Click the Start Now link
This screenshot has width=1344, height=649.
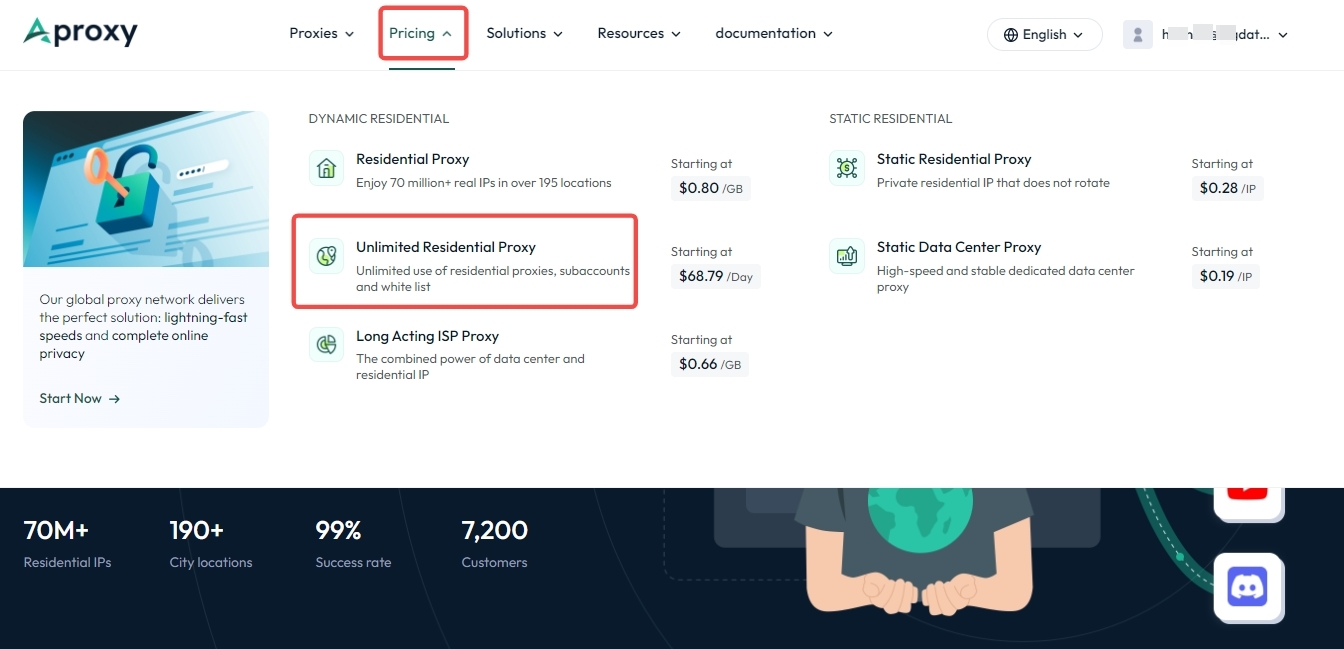click(x=80, y=398)
